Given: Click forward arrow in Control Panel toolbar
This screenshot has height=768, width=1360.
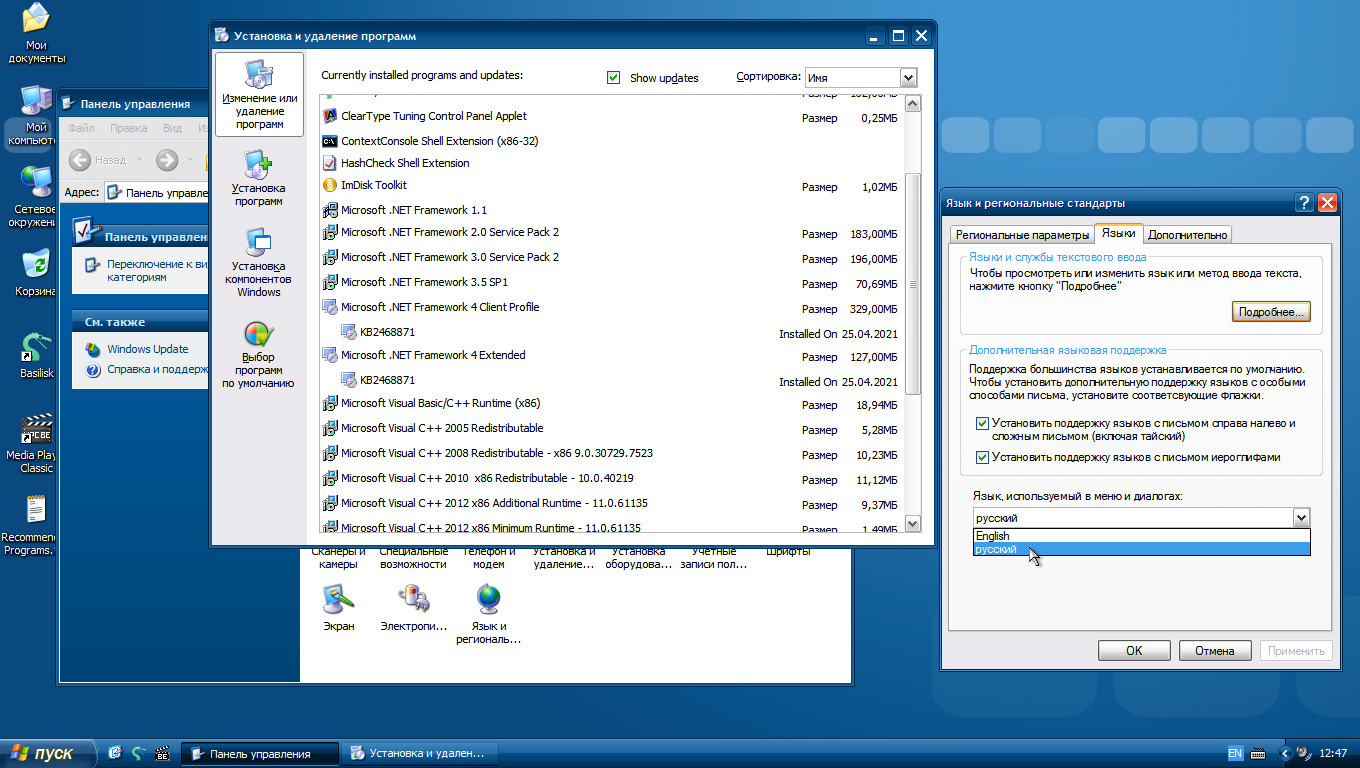Looking at the screenshot, I should click(167, 159).
